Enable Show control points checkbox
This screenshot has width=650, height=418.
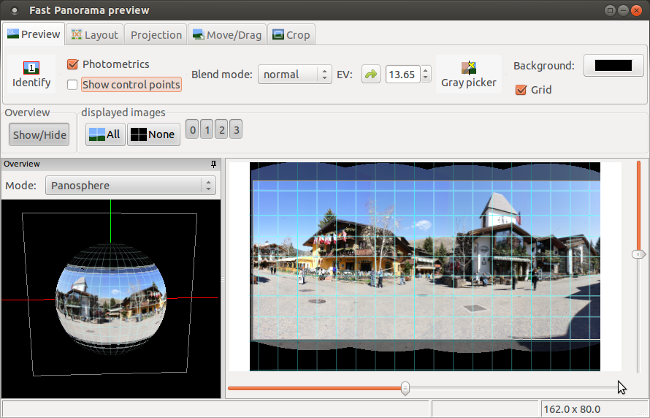(x=72, y=84)
